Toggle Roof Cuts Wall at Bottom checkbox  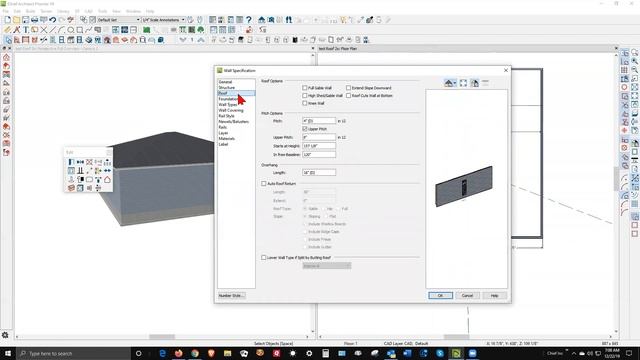click(348, 96)
